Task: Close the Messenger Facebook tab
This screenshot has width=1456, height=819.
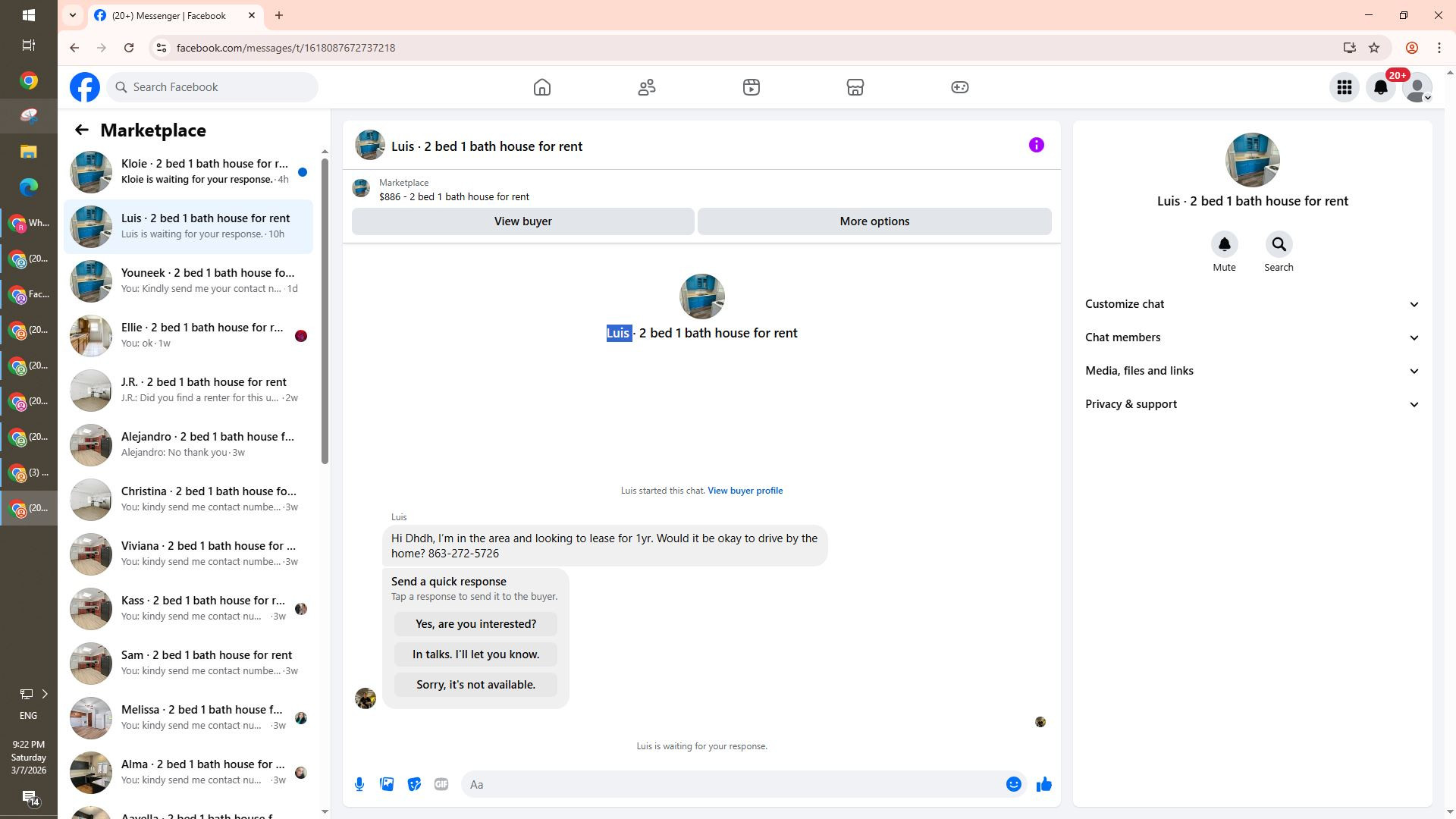Action: pos(252,15)
